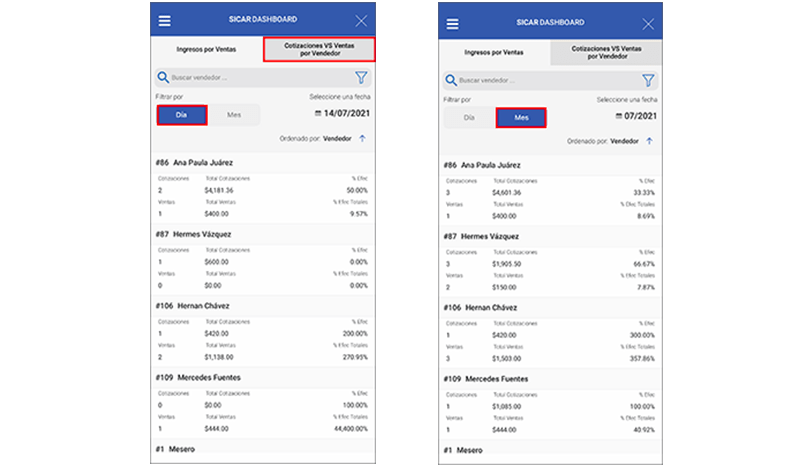Click the search magnifier icon on left screen
Screen dimensions: 810x470
(x=162, y=77)
